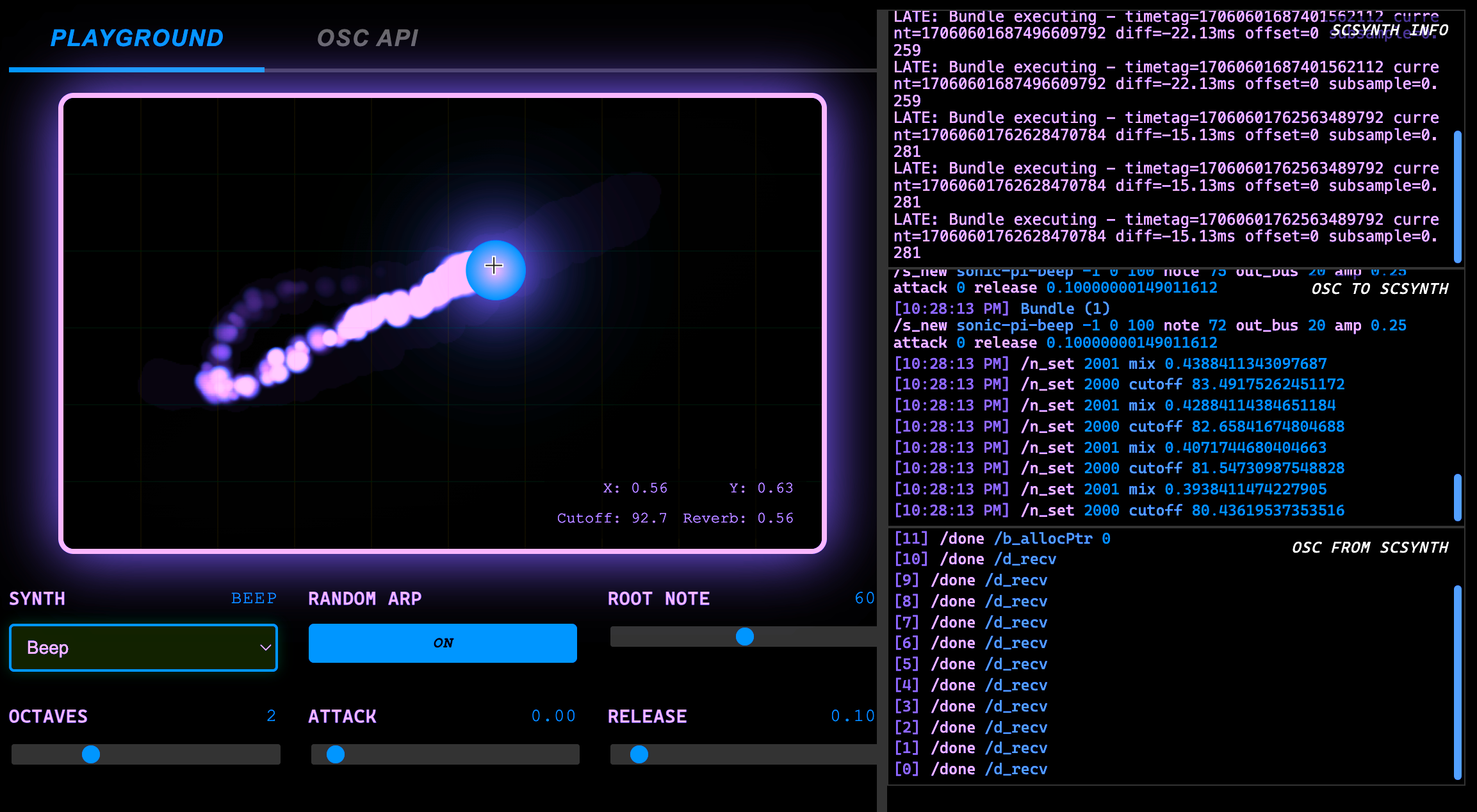Open the OSC API tab
The width and height of the screenshot is (1477, 812).
[368, 38]
